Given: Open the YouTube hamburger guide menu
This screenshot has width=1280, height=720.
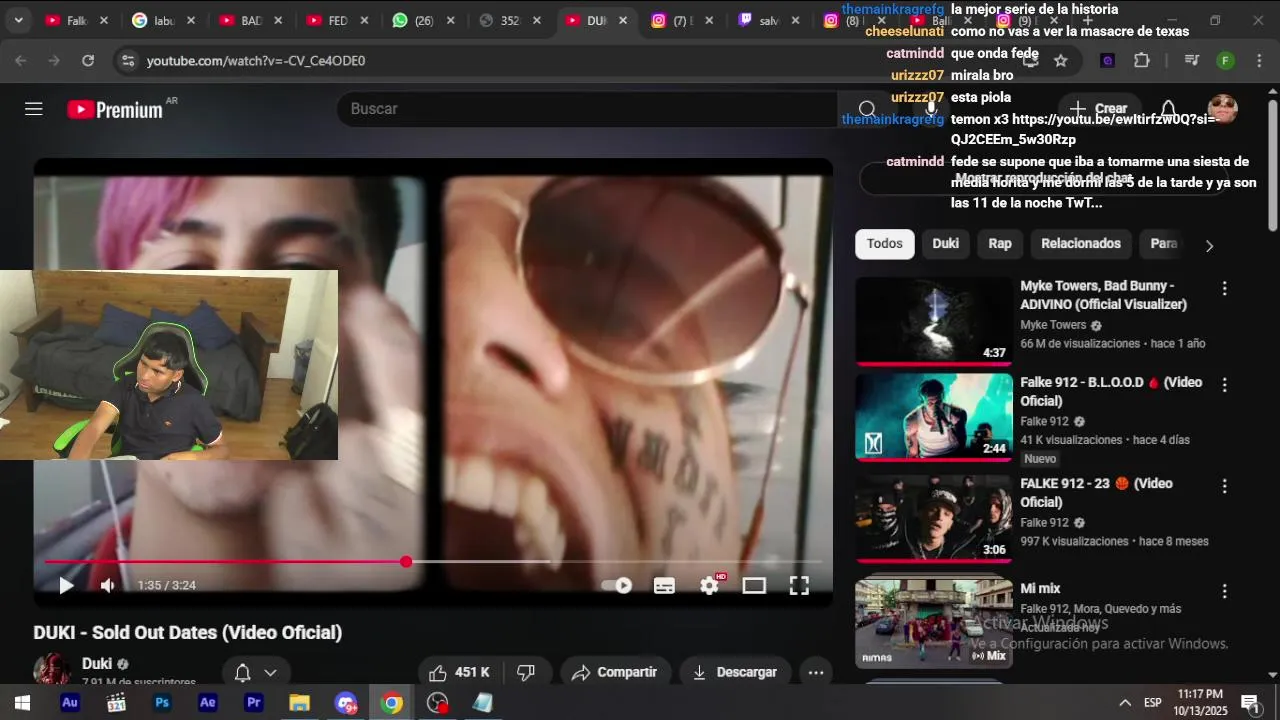Looking at the screenshot, I should click(x=34, y=109).
